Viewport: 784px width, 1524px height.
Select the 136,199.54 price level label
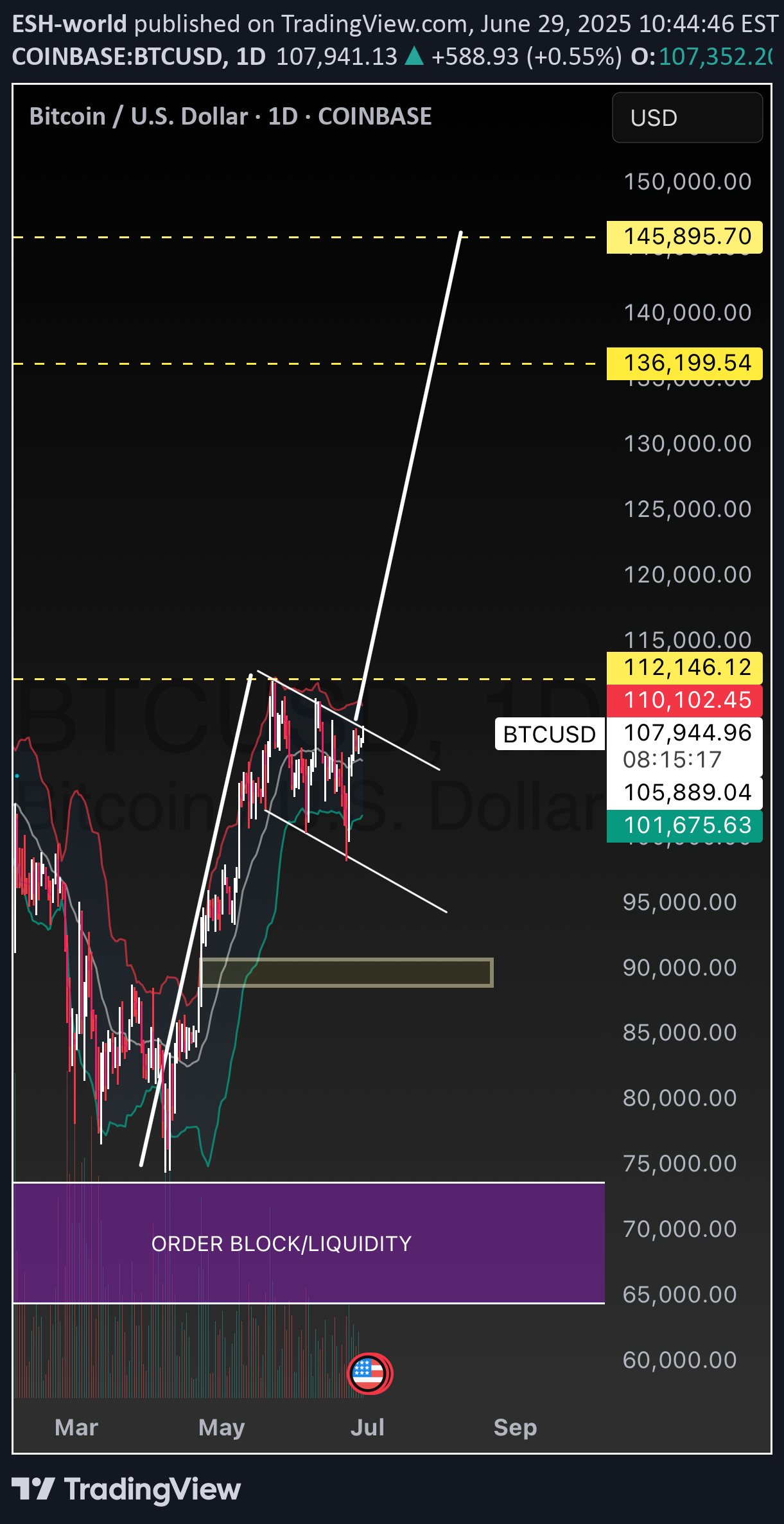[x=684, y=363]
